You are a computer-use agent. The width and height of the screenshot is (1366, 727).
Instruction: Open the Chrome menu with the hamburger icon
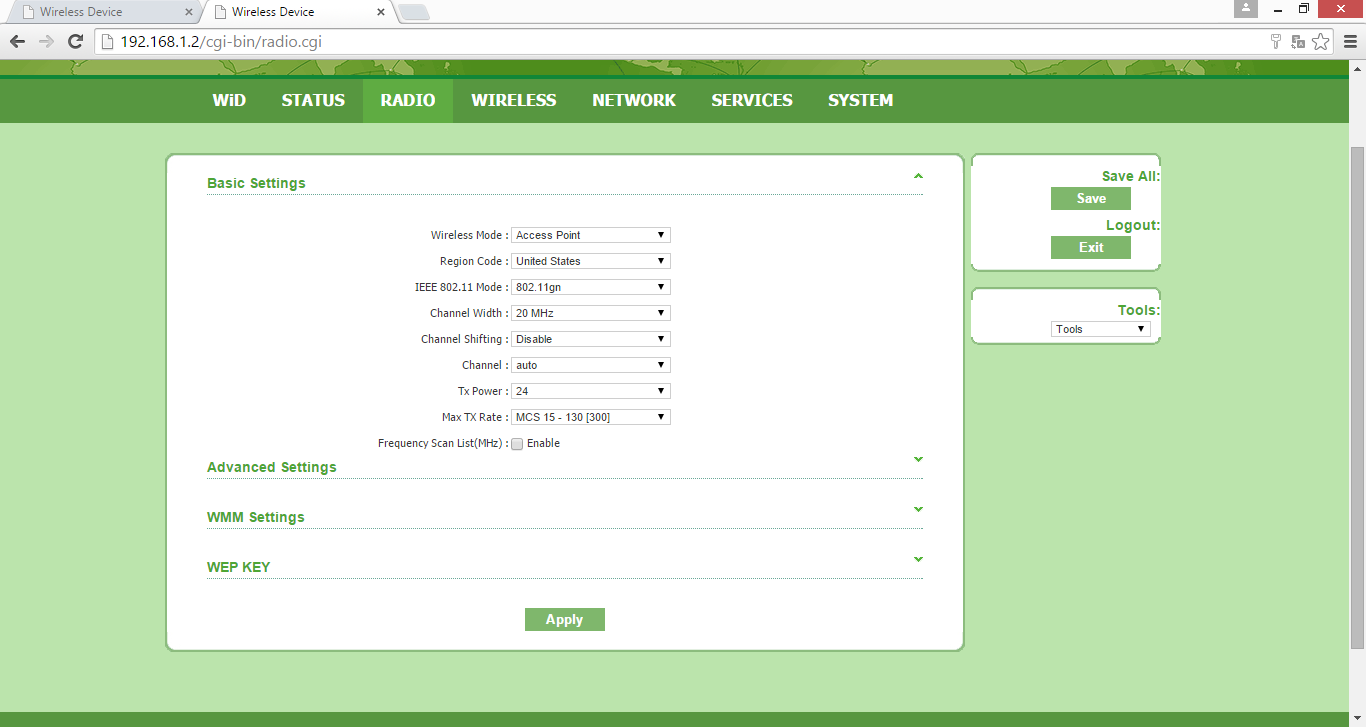1351,41
